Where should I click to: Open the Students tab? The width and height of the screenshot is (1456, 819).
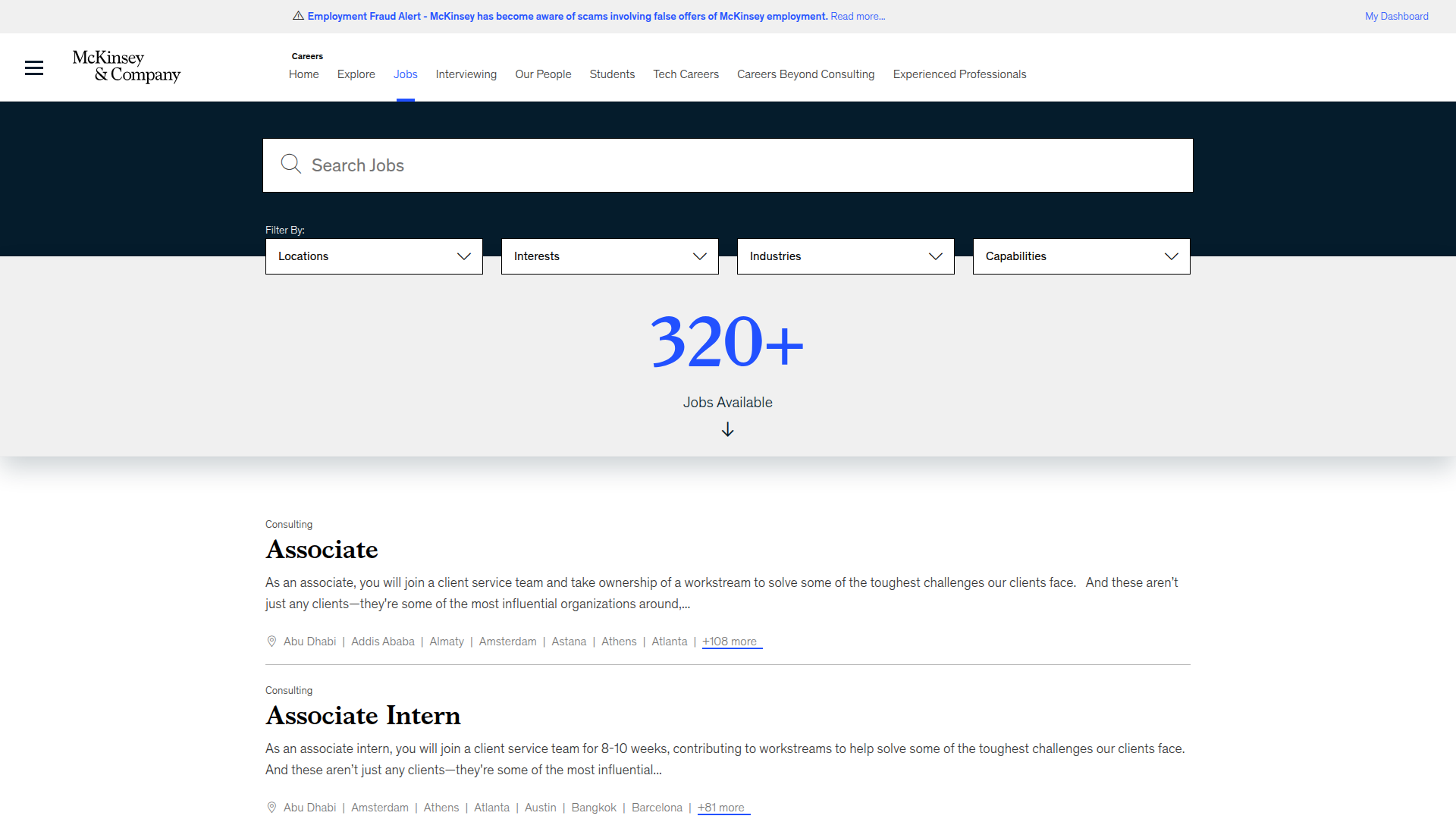click(x=612, y=74)
